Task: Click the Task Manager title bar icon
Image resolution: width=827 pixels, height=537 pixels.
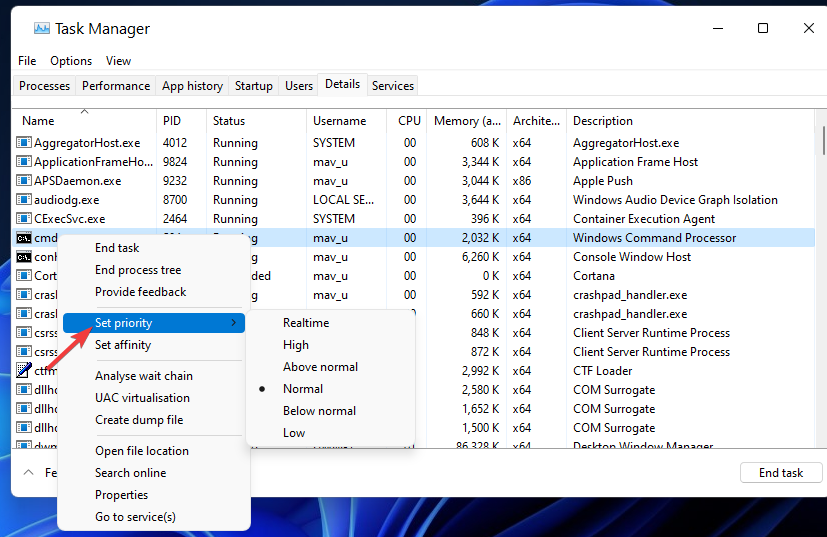Action: (42, 28)
